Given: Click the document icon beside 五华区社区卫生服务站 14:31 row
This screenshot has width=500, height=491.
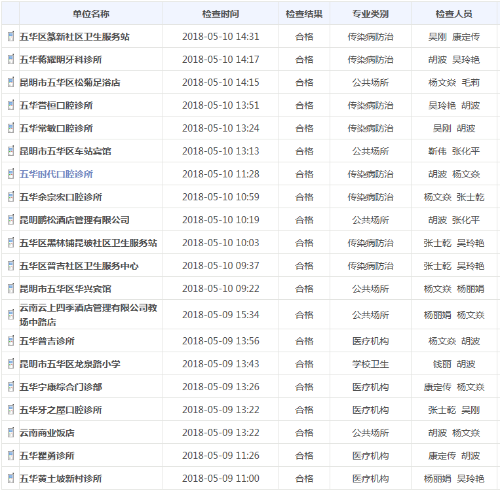Looking at the screenshot, I should (11, 36).
